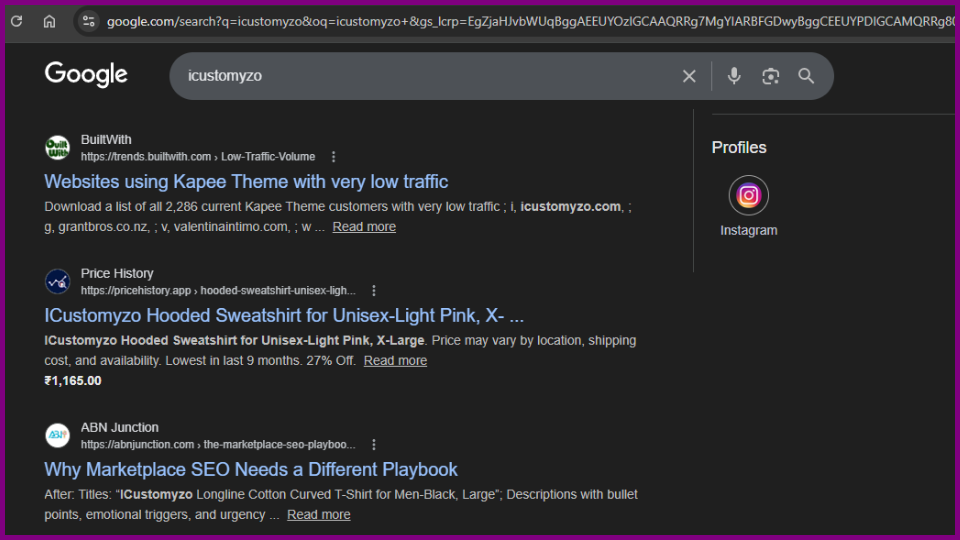Click inside the Google search box
This screenshot has height=540, width=960.
coord(420,76)
